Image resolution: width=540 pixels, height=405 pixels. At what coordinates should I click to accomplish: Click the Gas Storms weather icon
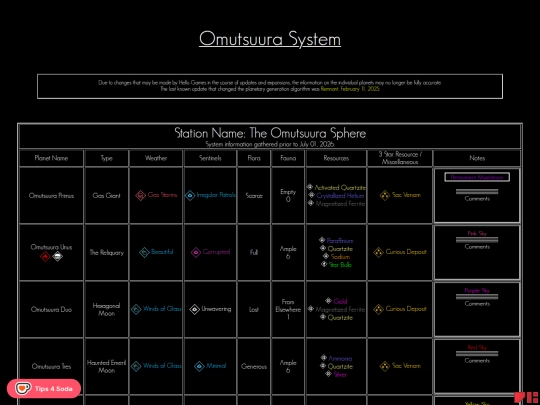[141, 196]
